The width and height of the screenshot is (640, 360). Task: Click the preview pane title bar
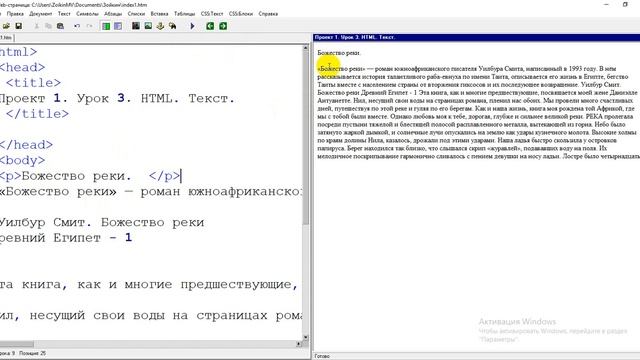coord(476,37)
